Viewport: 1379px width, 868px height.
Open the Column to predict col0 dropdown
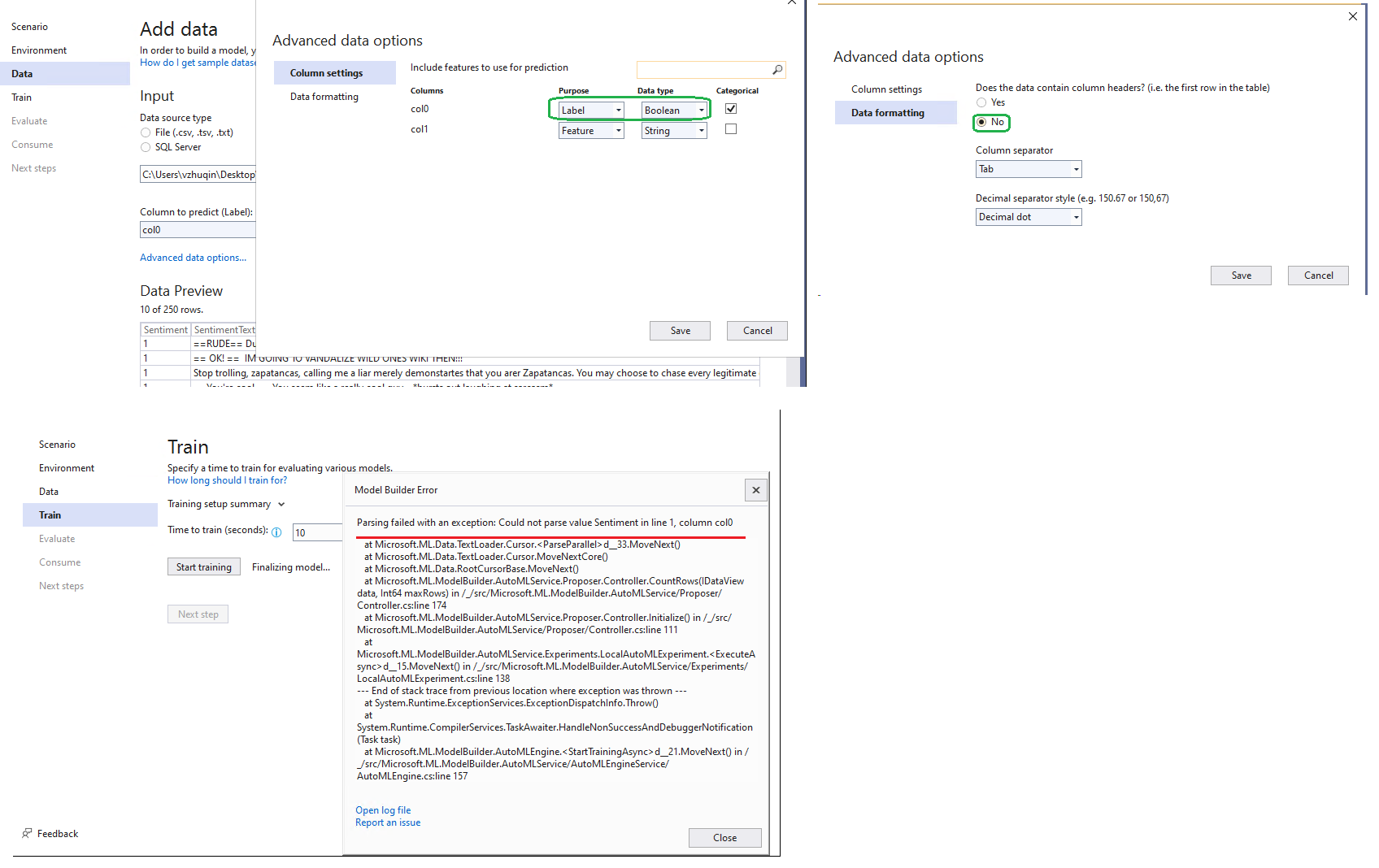click(x=198, y=230)
